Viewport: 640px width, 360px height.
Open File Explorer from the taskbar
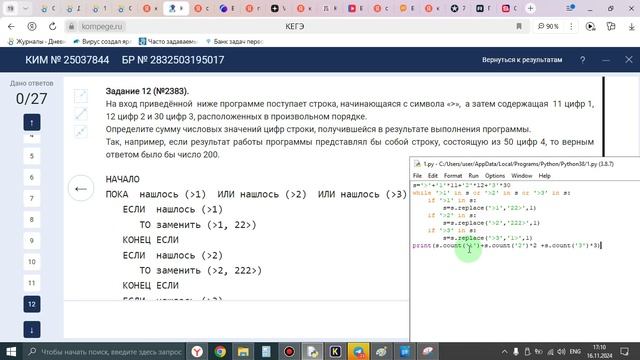243,351
